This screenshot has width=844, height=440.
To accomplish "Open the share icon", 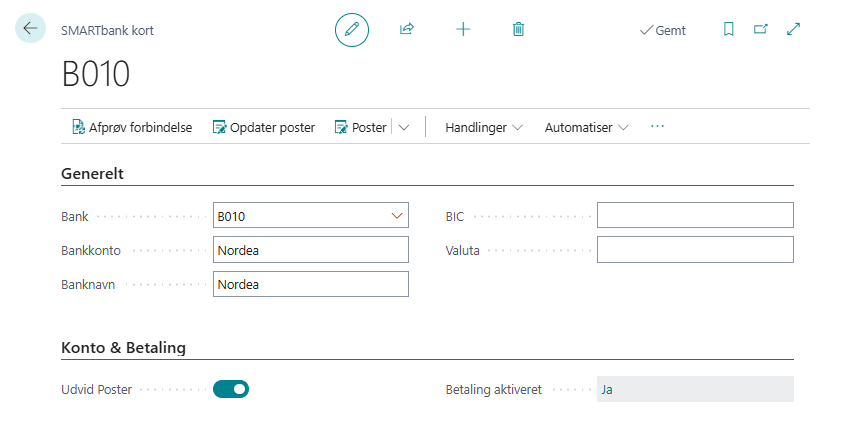I will [x=407, y=30].
